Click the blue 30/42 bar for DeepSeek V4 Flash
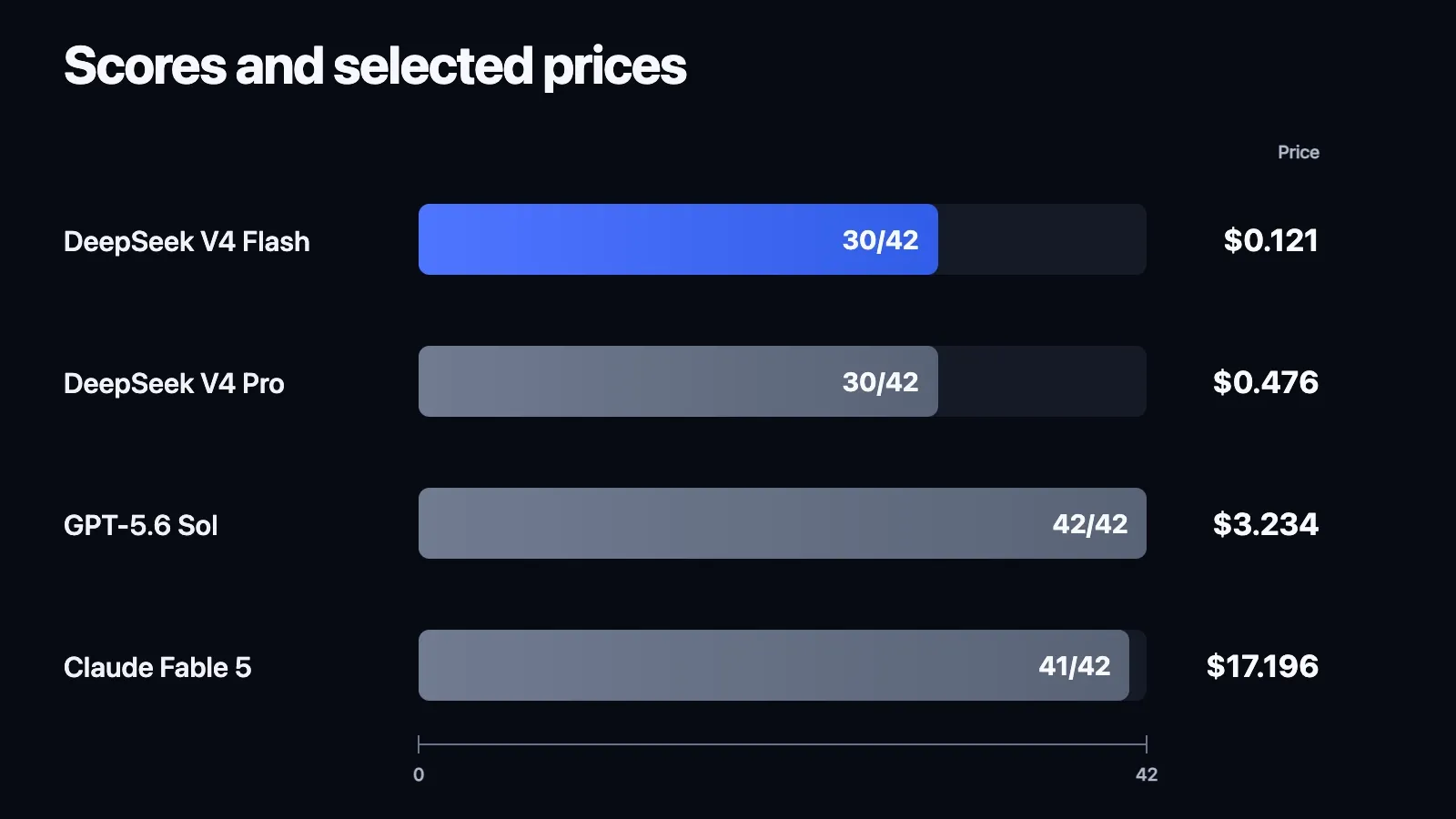Image resolution: width=1456 pixels, height=819 pixels. [678, 239]
